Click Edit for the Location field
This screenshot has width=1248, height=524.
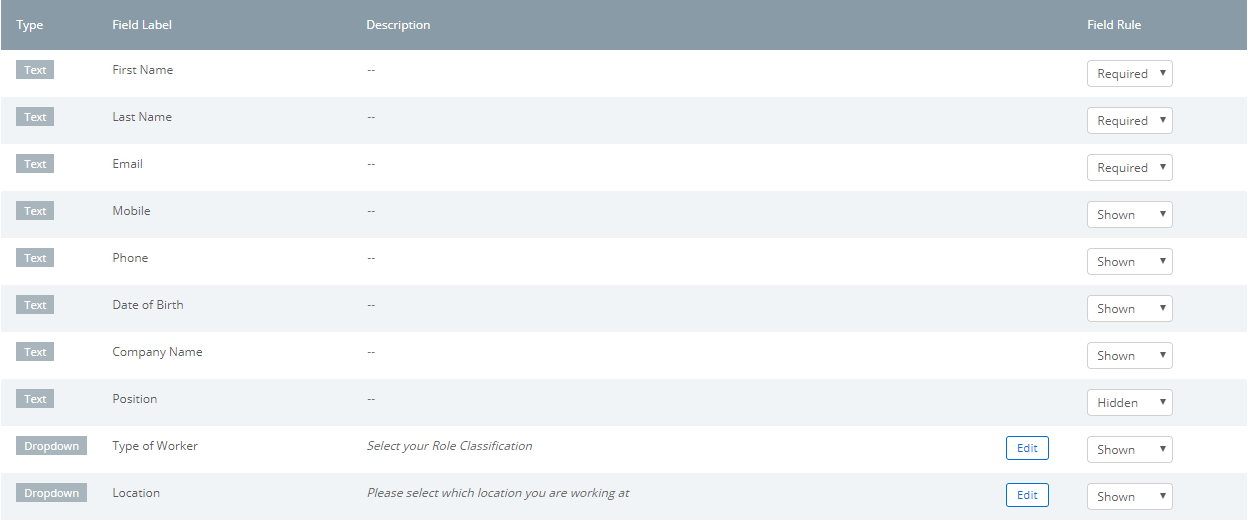1027,495
